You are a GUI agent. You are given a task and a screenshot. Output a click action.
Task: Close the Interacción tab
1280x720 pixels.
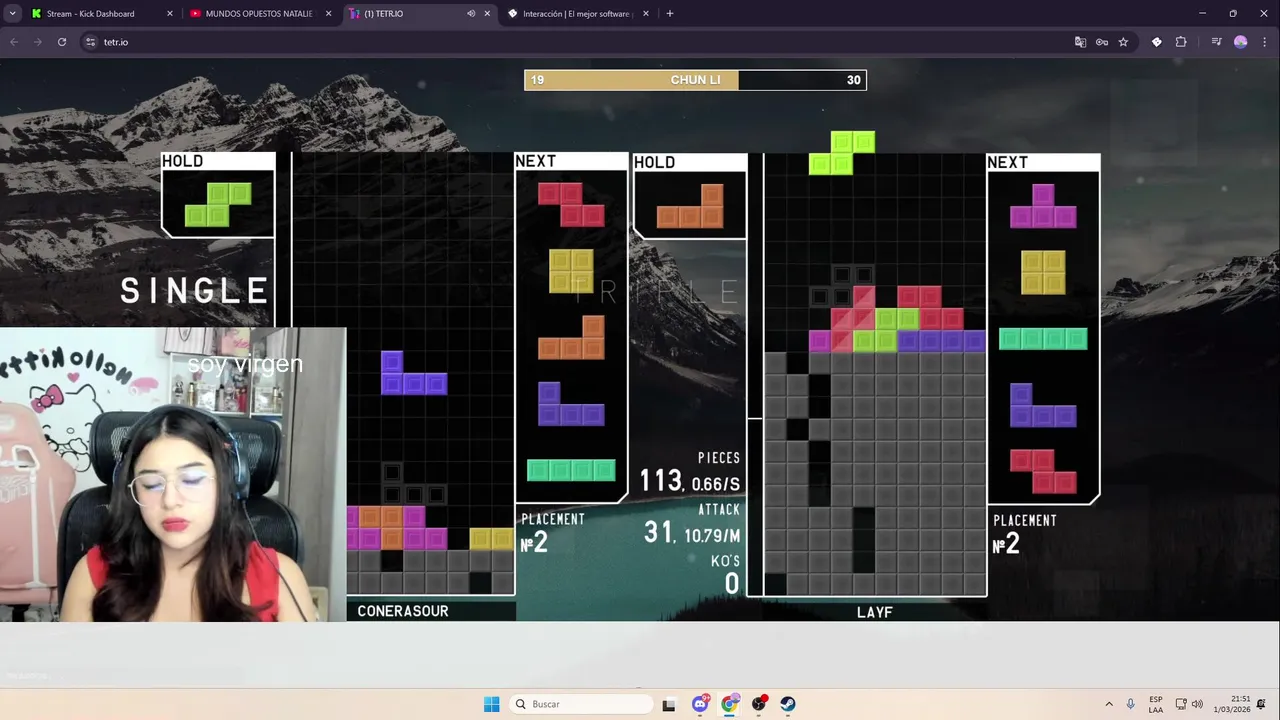645,14
